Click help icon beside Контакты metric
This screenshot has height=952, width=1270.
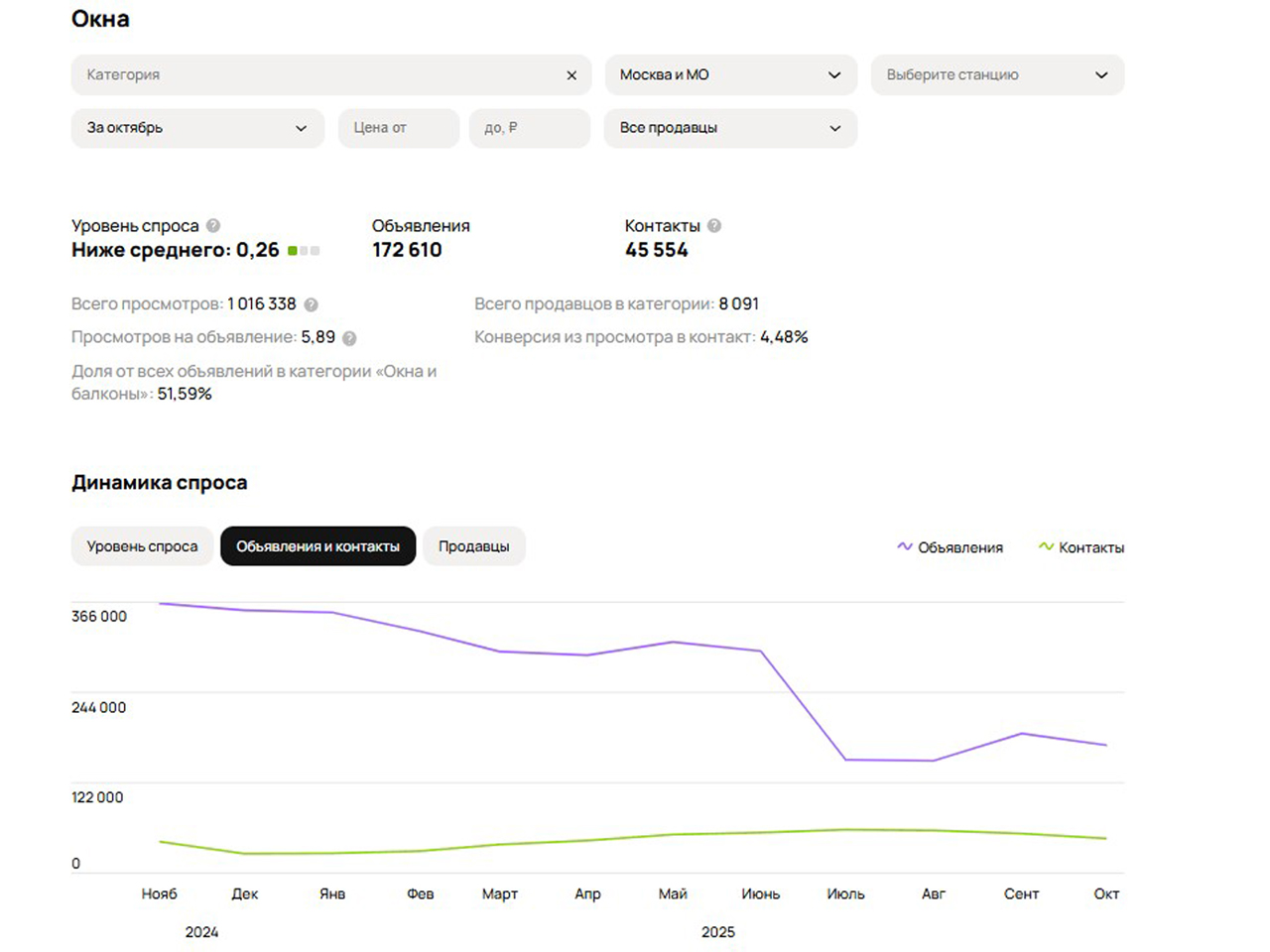coord(714,226)
